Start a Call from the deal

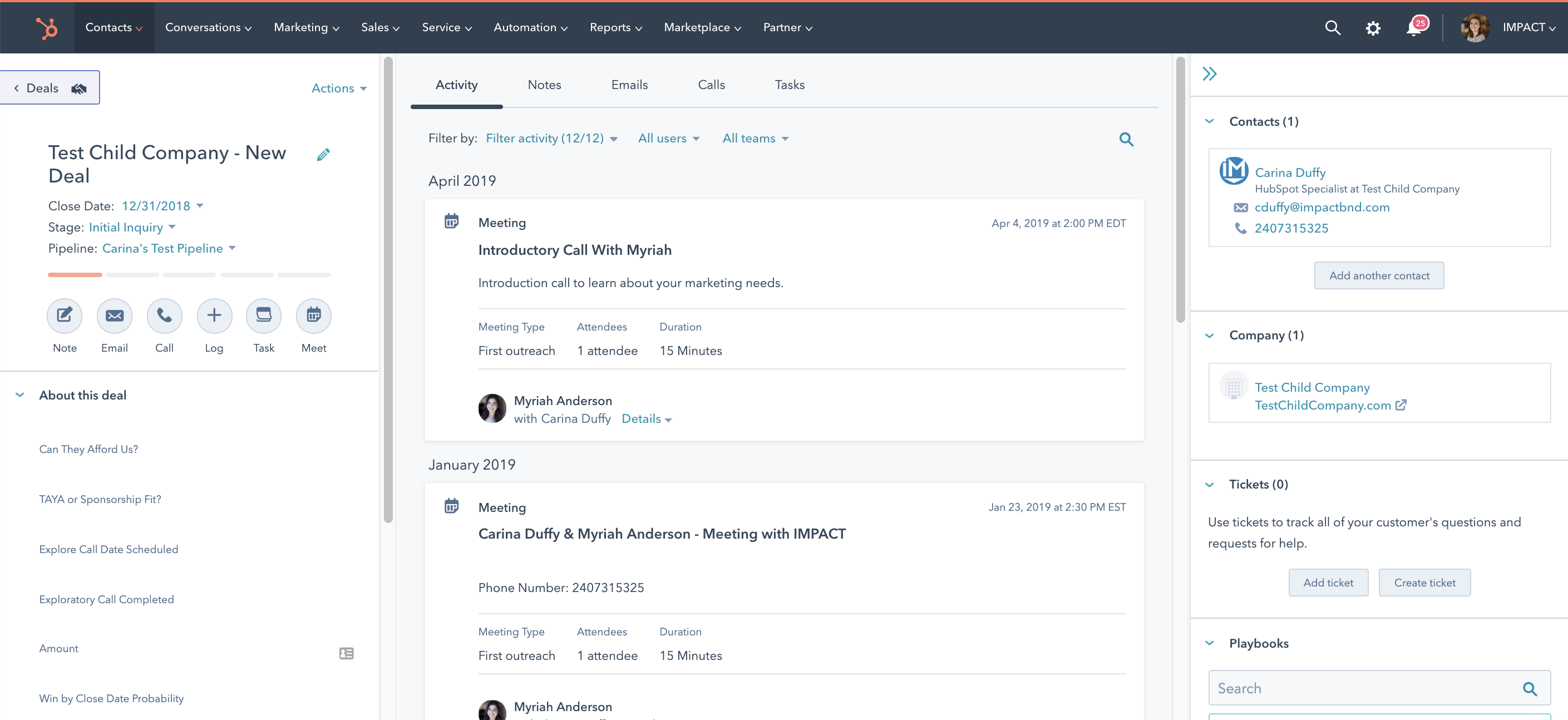(x=164, y=316)
